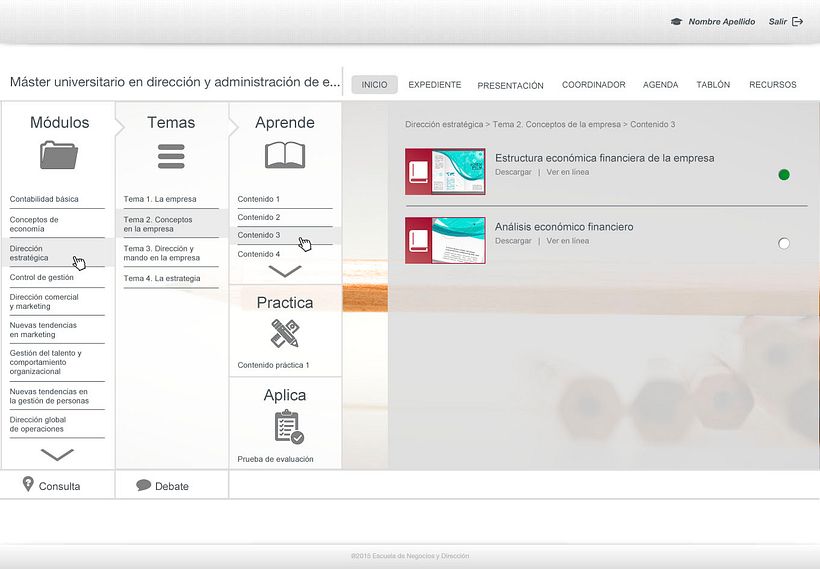Image resolution: width=820 pixels, height=569 pixels.
Task: Click the Debate button label
Action: tap(172, 486)
